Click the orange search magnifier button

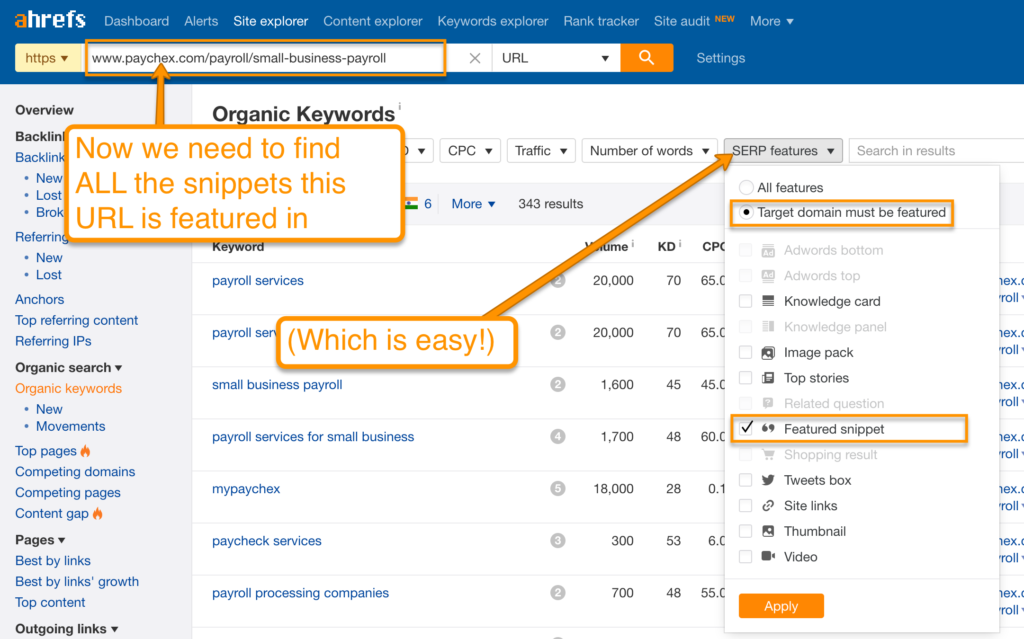647,57
